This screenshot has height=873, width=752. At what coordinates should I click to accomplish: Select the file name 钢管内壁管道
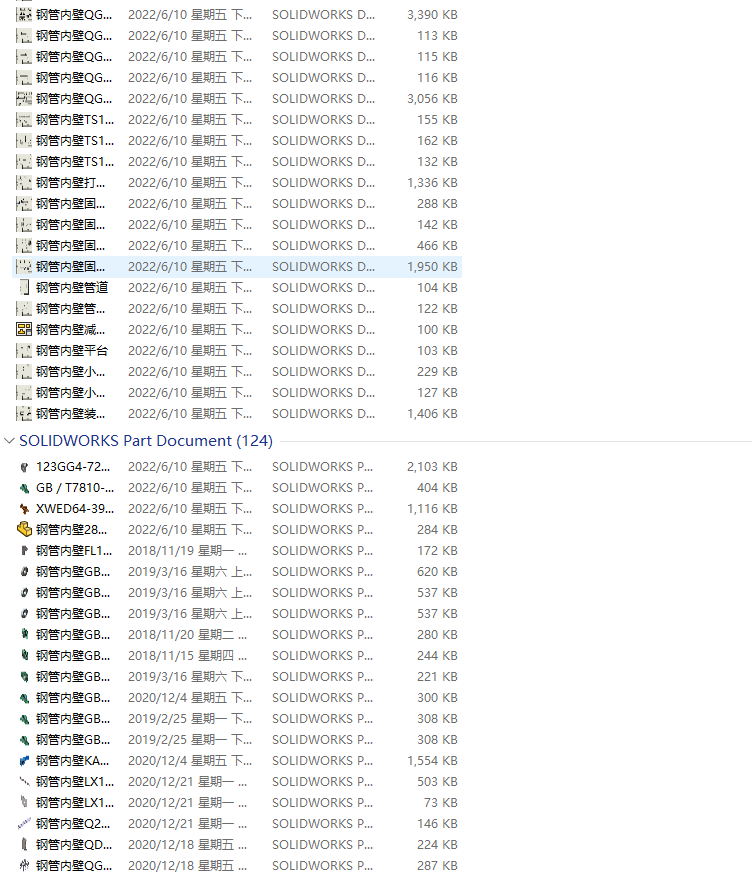click(72, 288)
